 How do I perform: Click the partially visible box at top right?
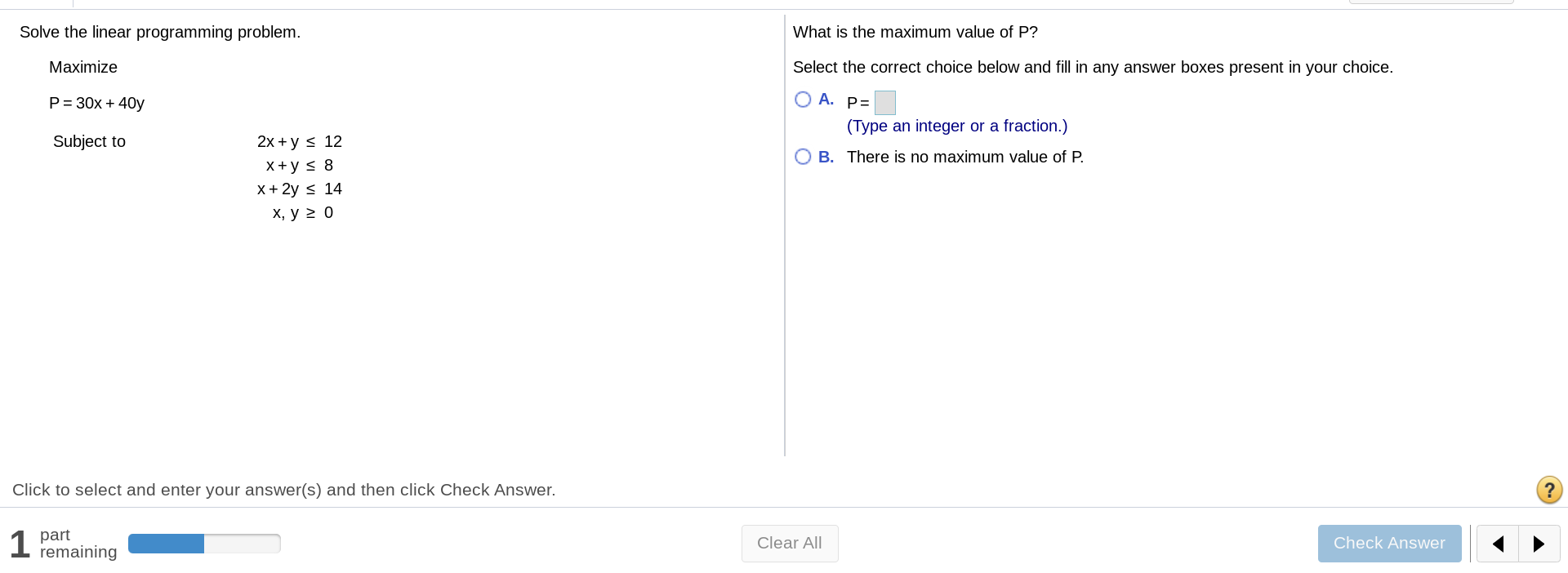1432,2
